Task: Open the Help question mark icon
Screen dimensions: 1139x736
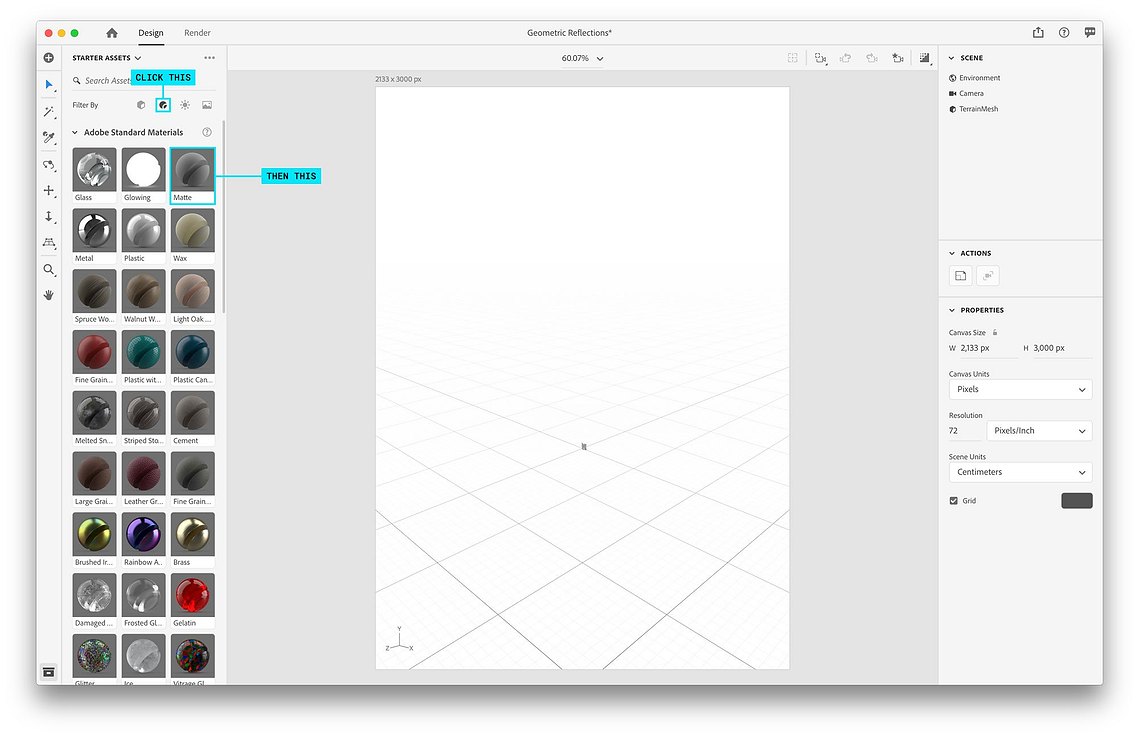Action: pyautogui.click(x=1064, y=33)
